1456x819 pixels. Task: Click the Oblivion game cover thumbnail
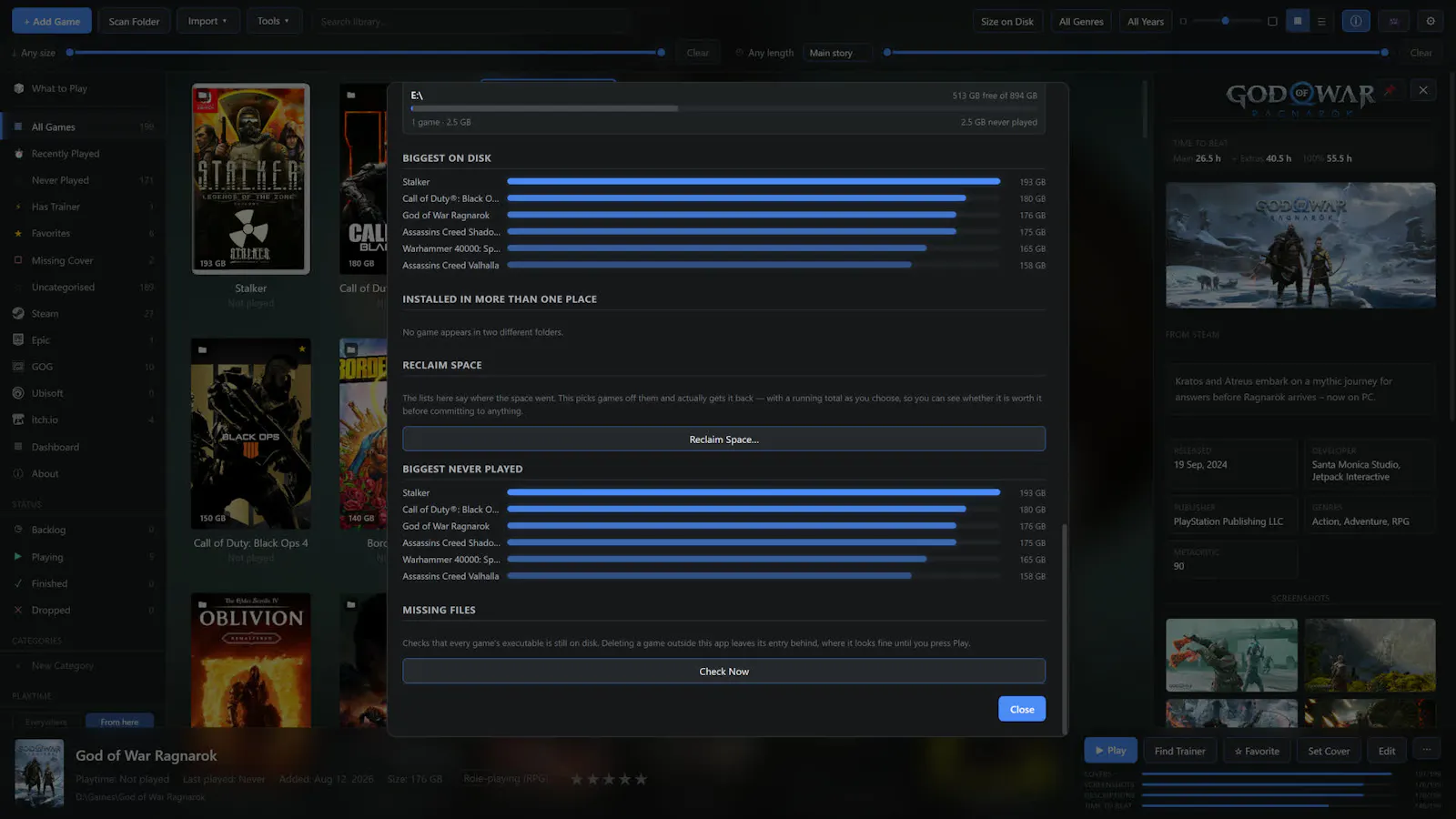(x=250, y=660)
